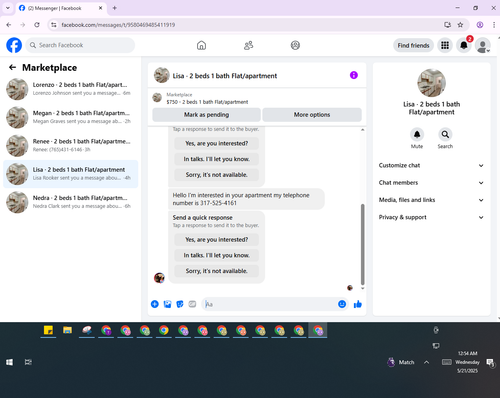Click Lisa's listing photo in right panel

point(431,83)
